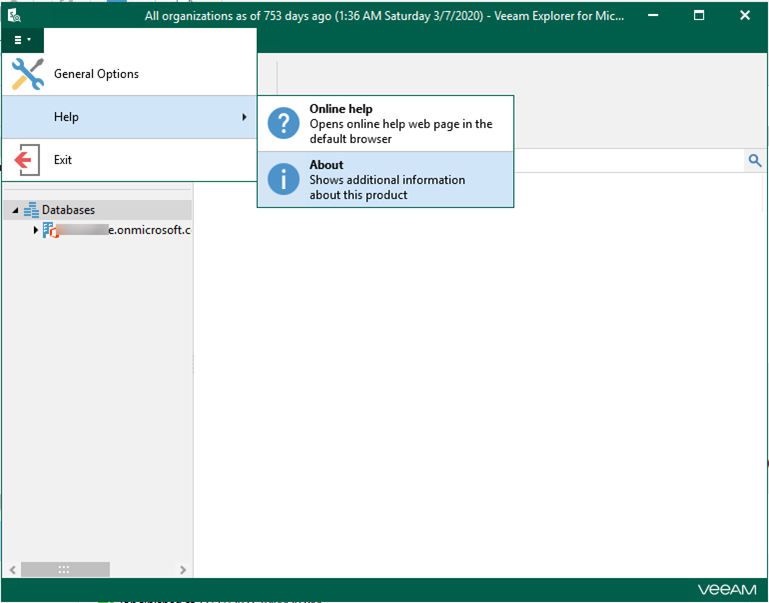Open the About product information

(385, 179)
